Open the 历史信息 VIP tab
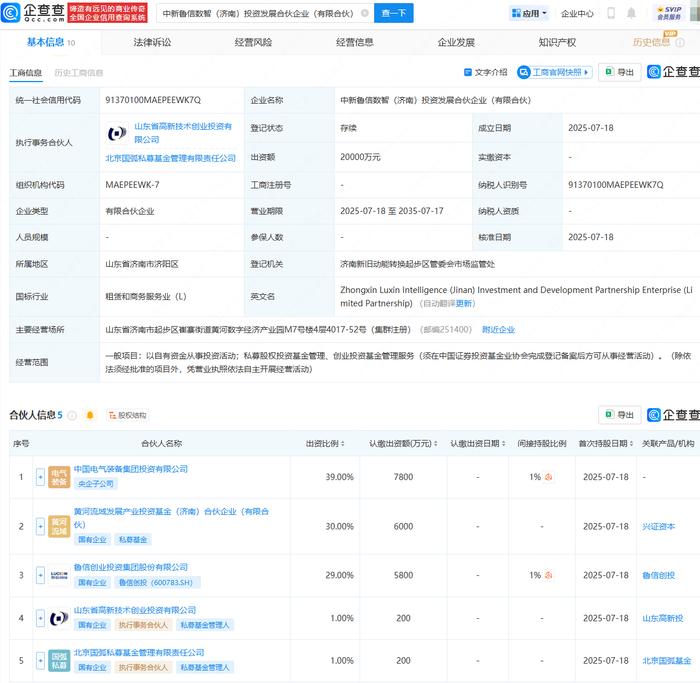The width and height of the screenshot is (700, 683). [x=651, y=42]
